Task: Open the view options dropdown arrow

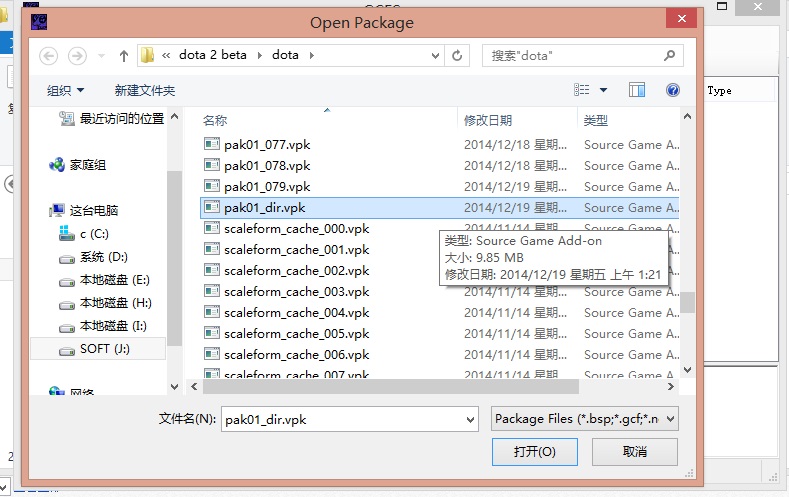Action: point(603,90)
